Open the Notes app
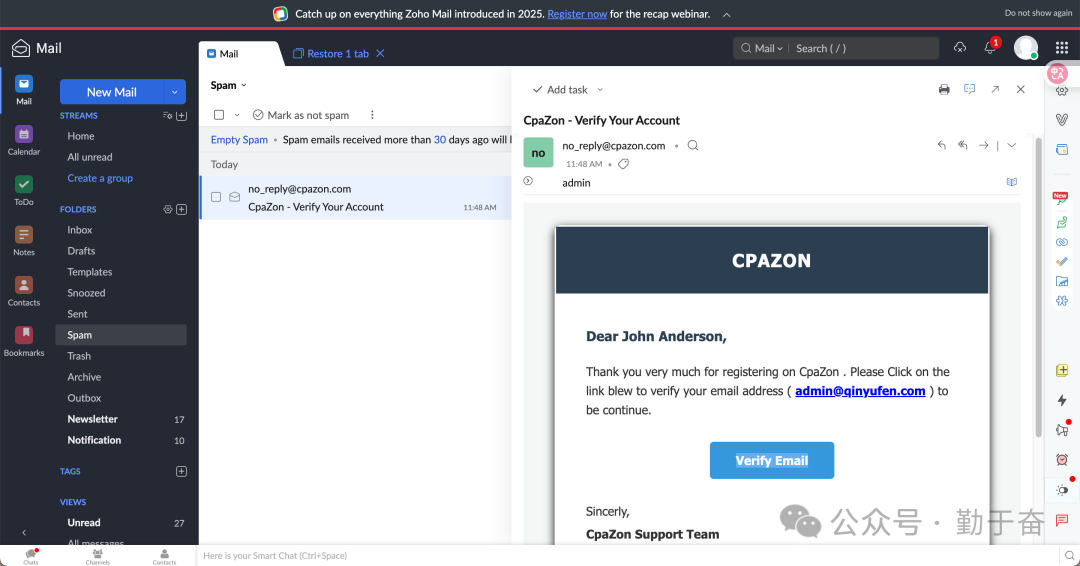The image size is (1080, 566). click(23, 241)
